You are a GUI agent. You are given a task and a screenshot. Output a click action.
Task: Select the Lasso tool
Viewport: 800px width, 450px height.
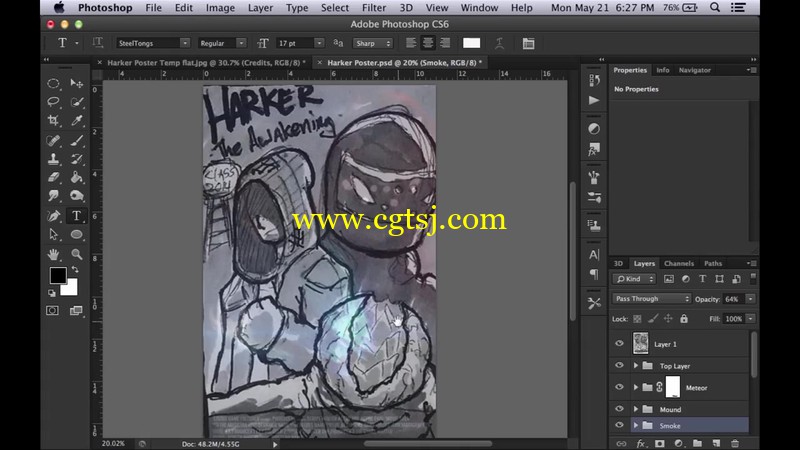tap(54, 102)
